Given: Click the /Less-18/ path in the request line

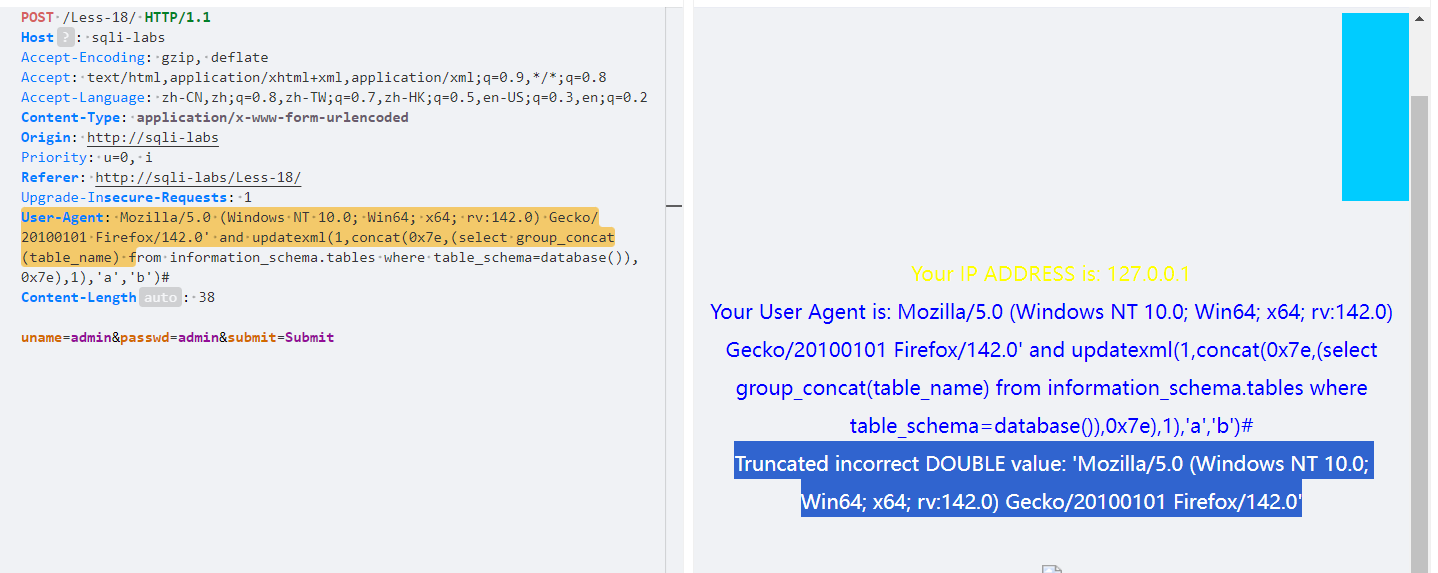Looking at the screenshot, I should pos(99,17).
